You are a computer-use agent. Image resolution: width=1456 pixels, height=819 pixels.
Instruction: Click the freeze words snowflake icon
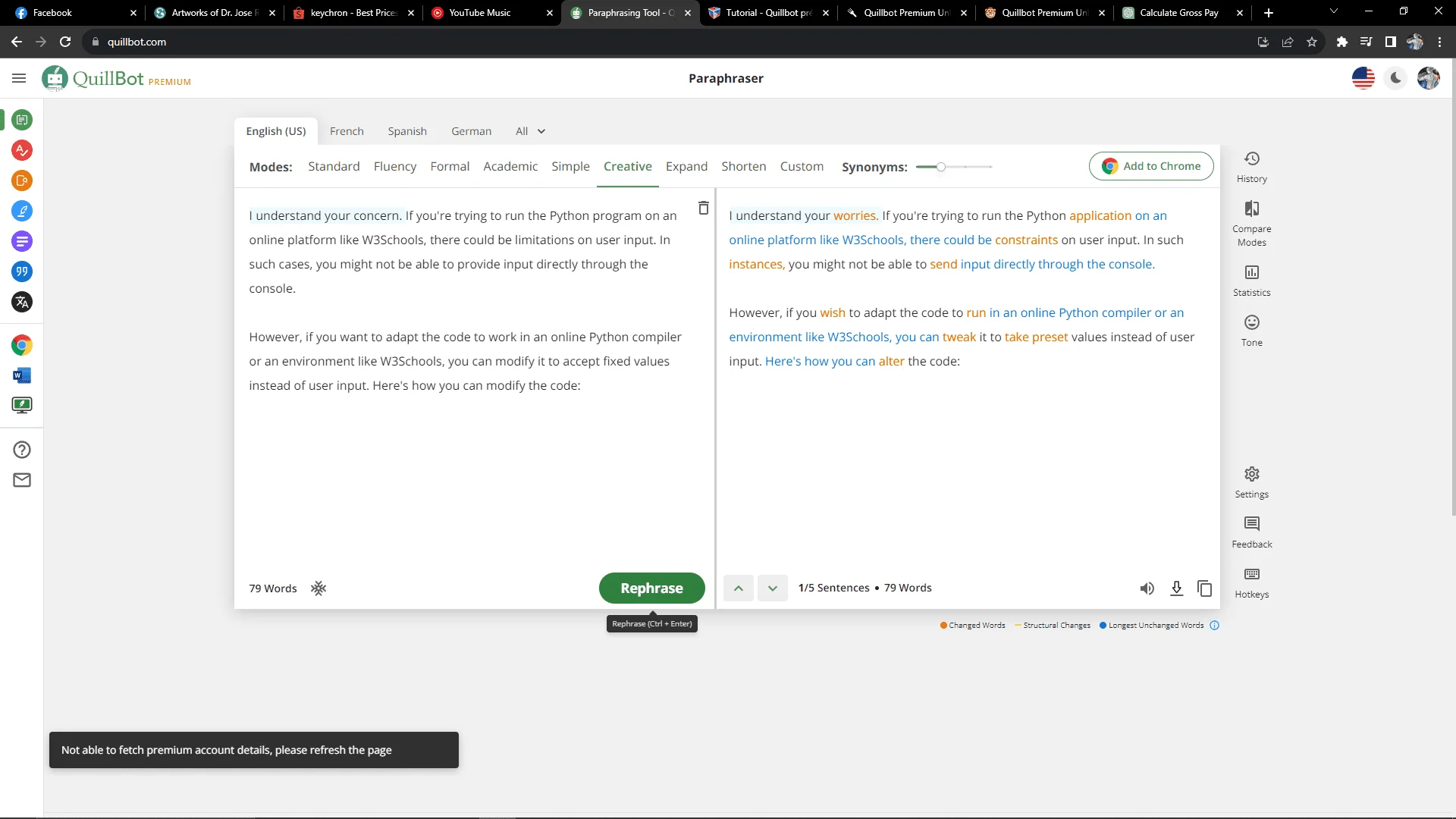point(318,588)
